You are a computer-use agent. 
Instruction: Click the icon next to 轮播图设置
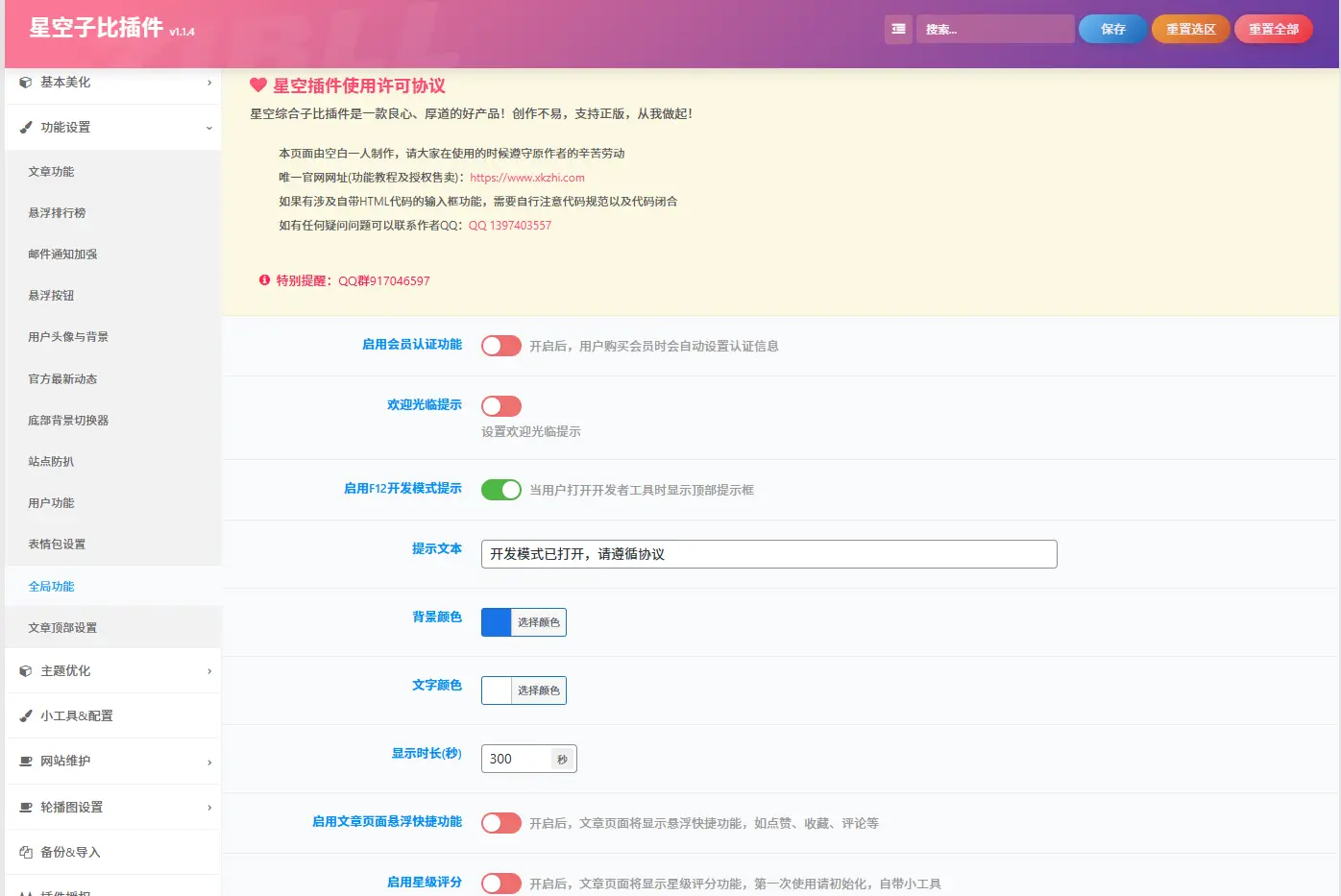click(x=26, y=807)
